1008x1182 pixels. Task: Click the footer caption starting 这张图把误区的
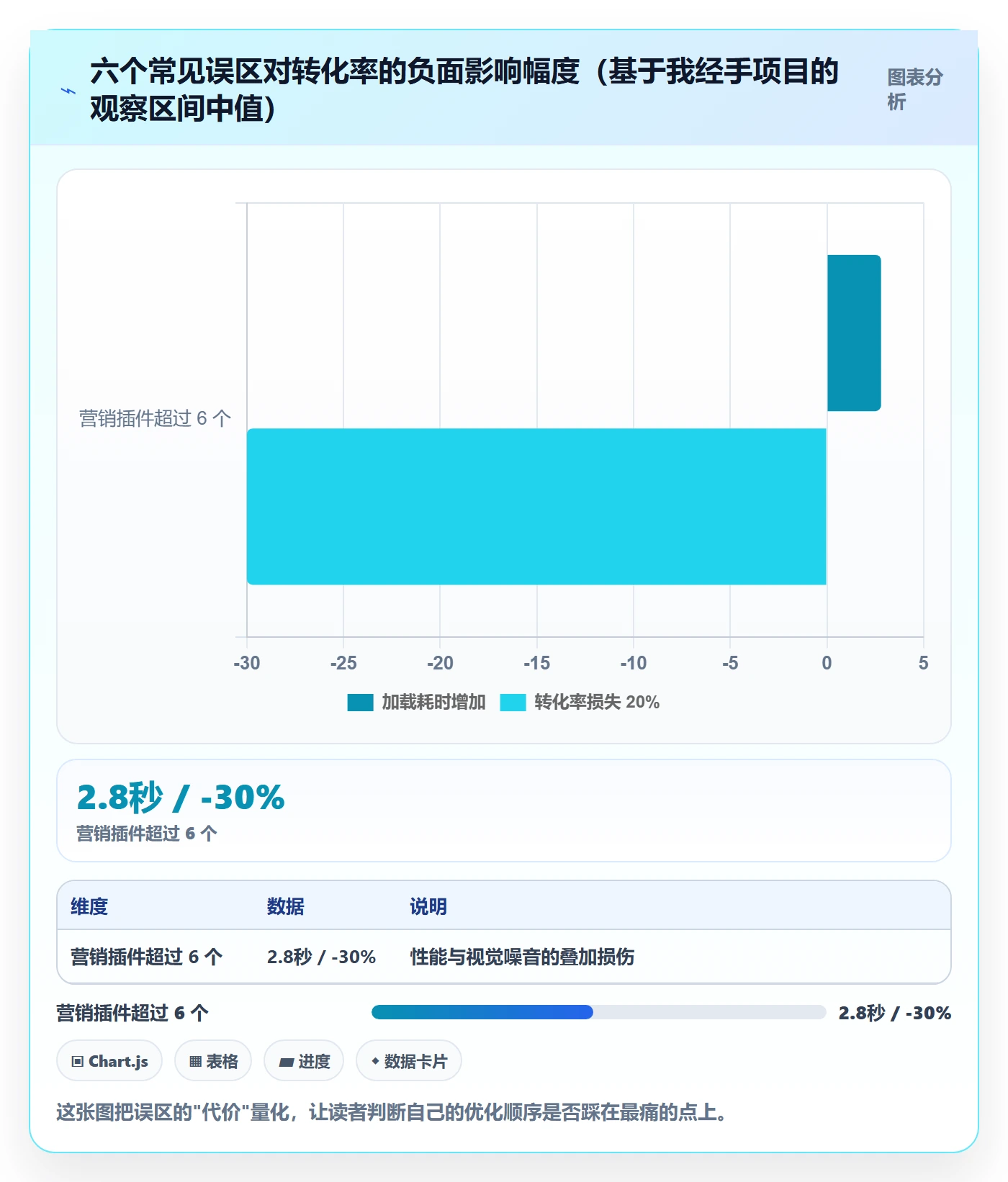tap(392, 1112)
